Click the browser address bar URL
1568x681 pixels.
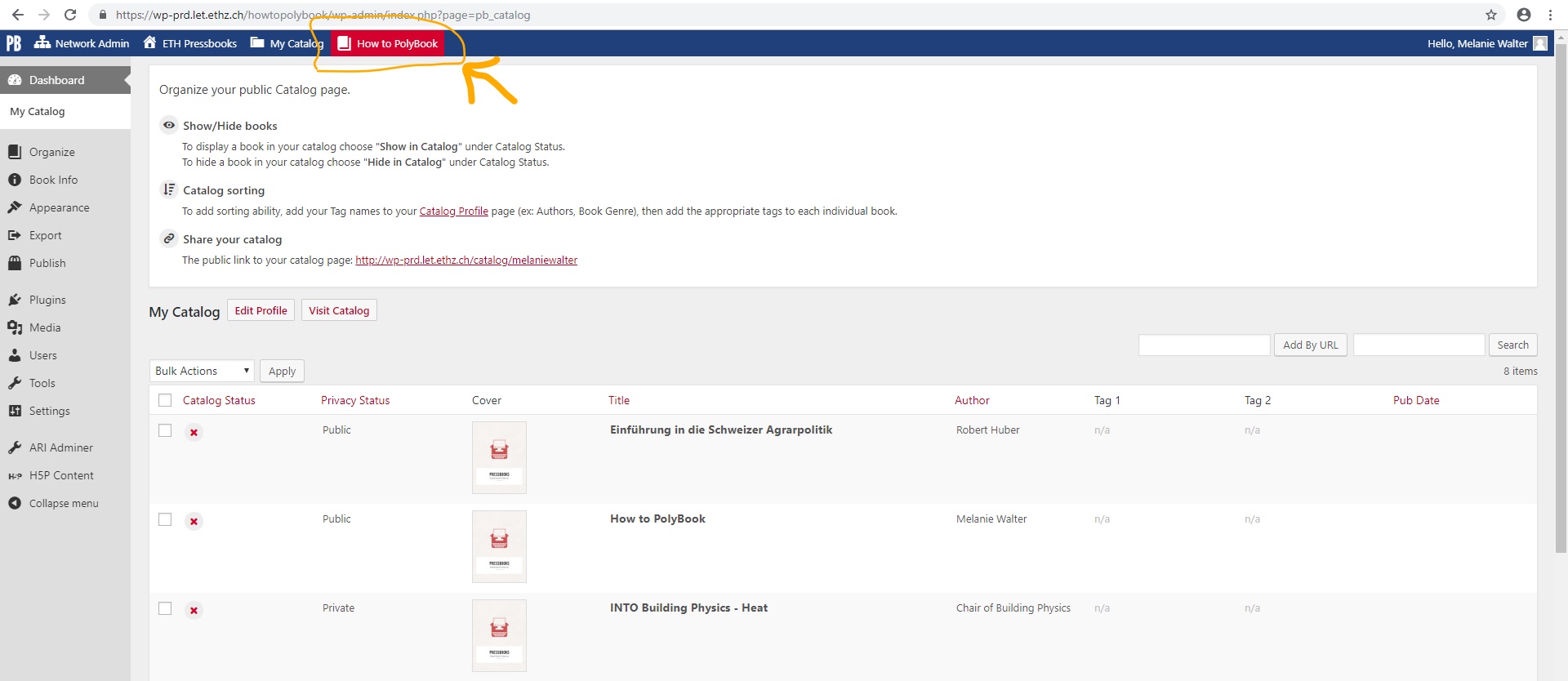click(323, 15)
